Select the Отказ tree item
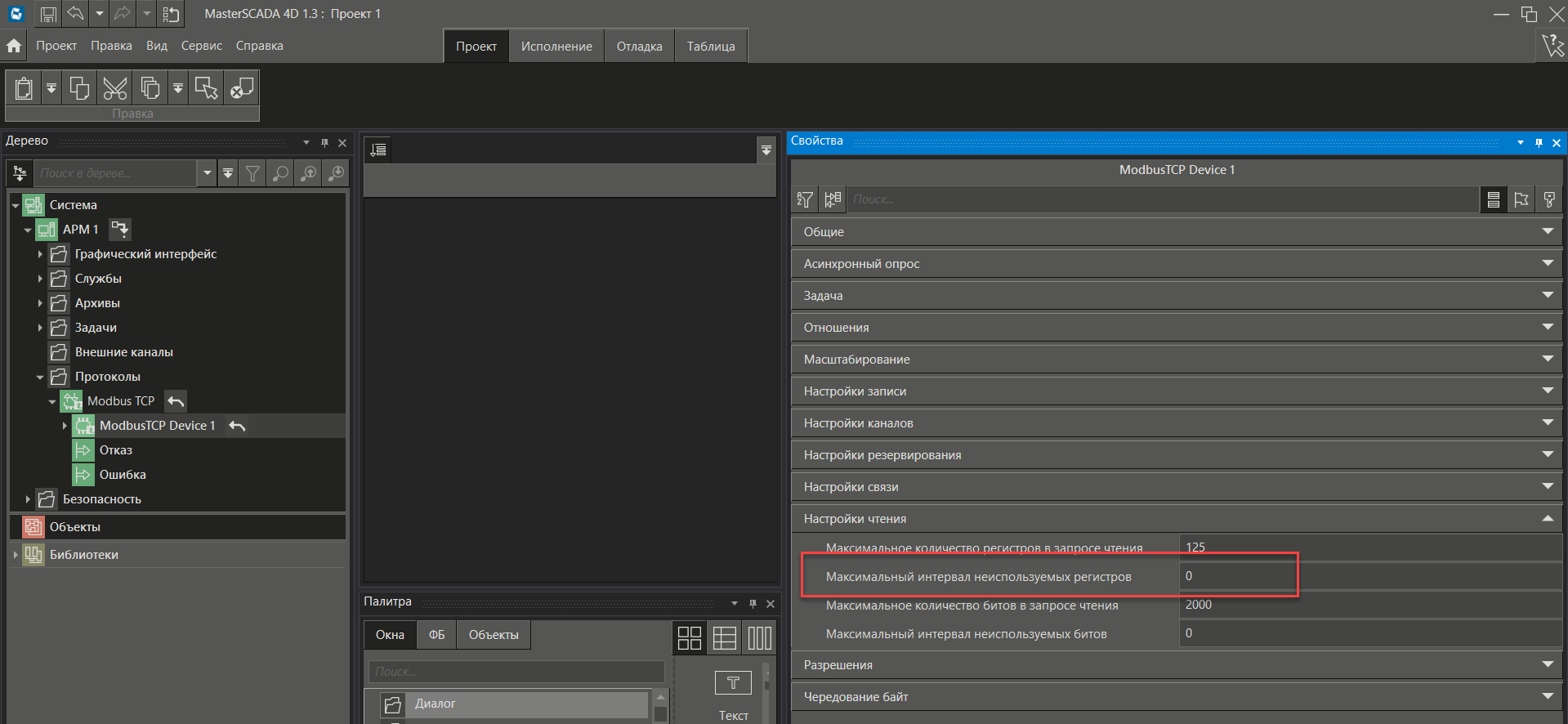The height and width of the screenshot is (724, 1568). pyautogui.click(x=116, y=450)
